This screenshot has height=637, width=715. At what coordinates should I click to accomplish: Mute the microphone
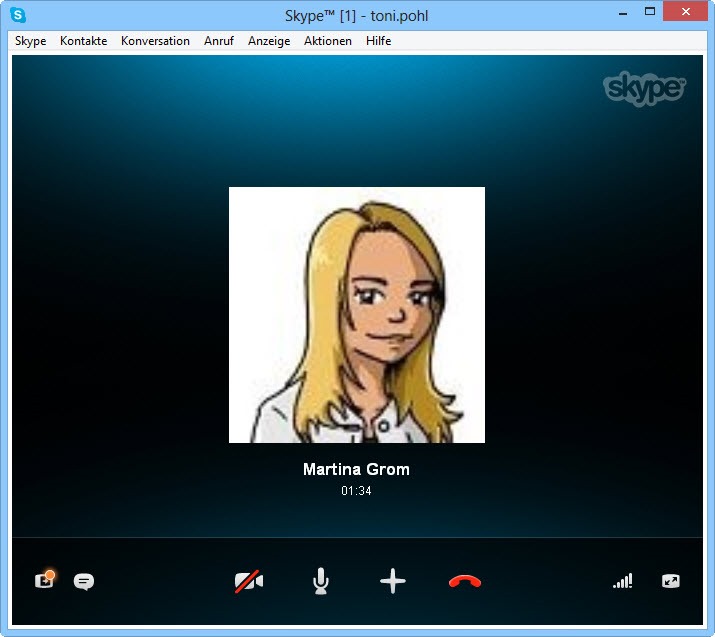coord(320,581)
